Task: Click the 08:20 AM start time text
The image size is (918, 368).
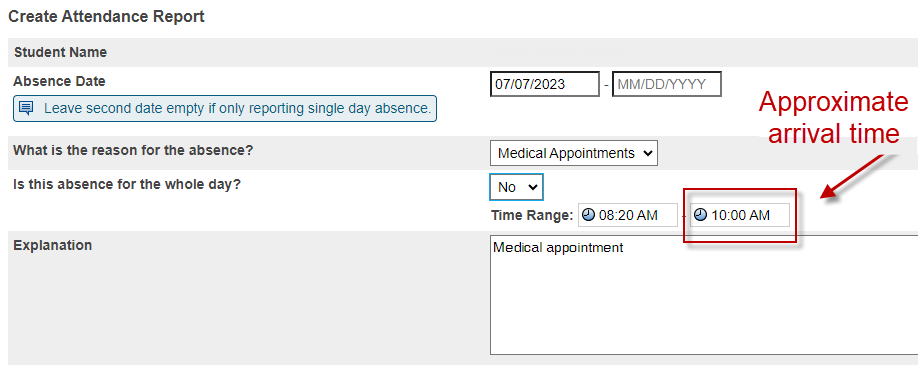Action: 628,215
